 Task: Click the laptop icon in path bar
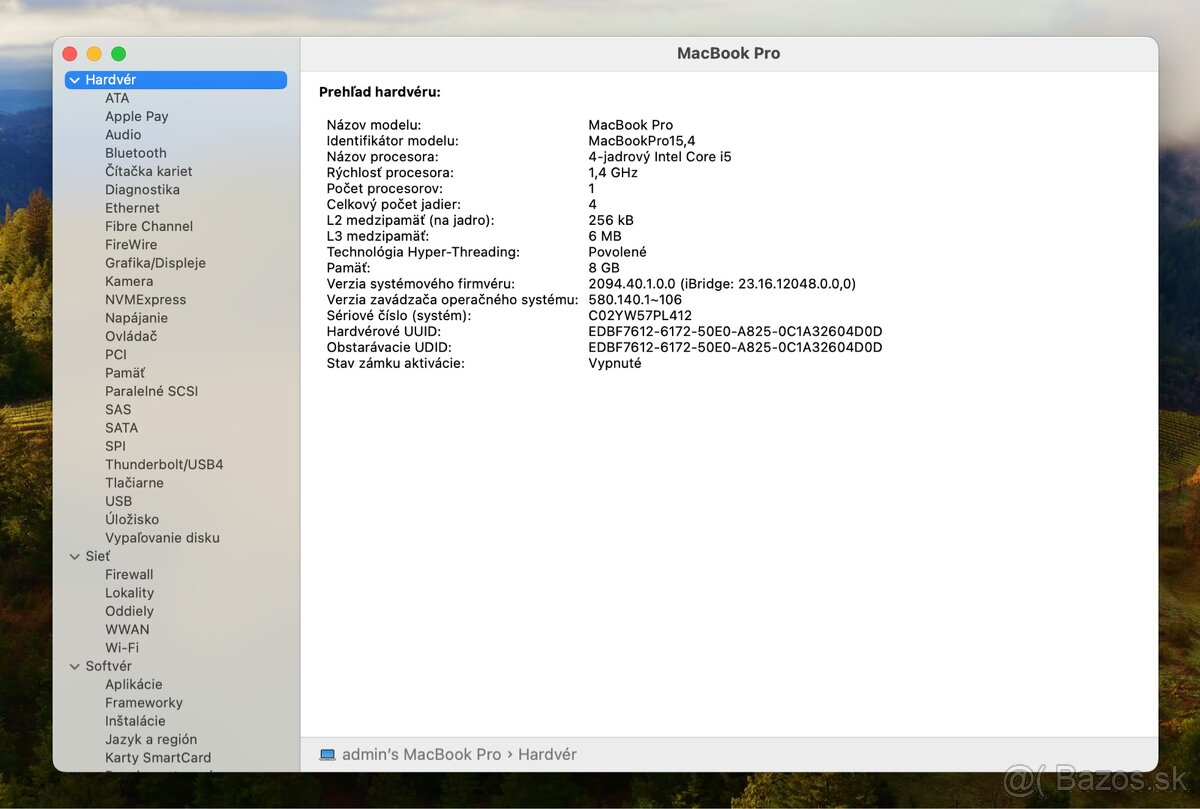327,755
